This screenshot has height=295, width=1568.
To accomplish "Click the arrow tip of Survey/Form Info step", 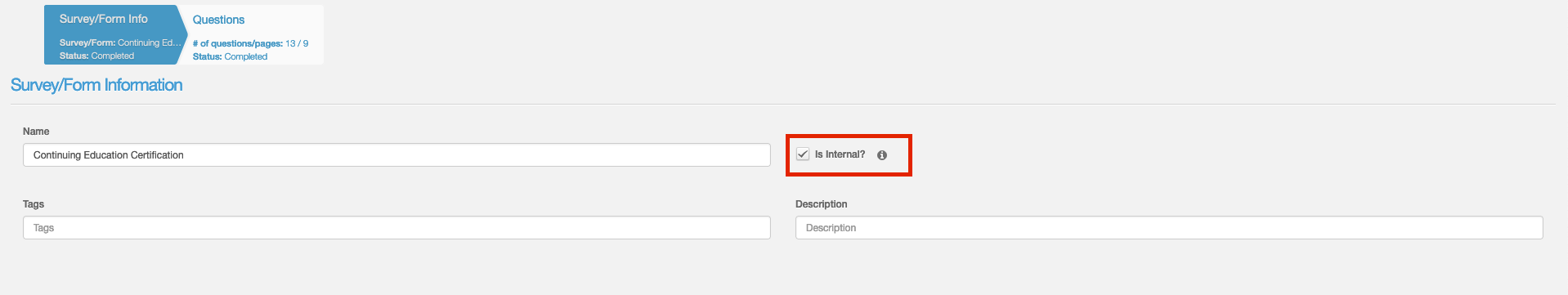I will 184,34.
